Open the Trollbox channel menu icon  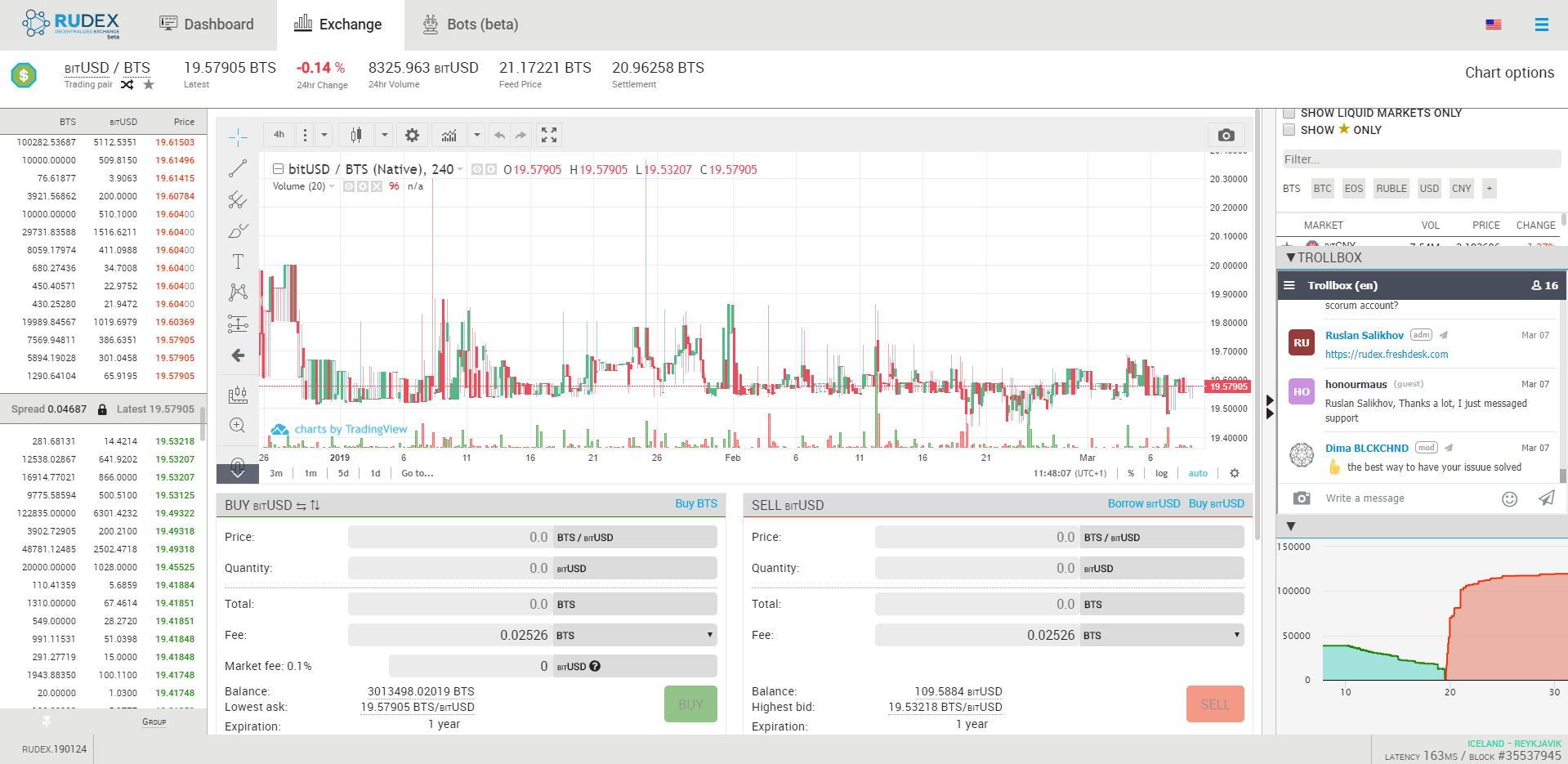[1289, 286]
